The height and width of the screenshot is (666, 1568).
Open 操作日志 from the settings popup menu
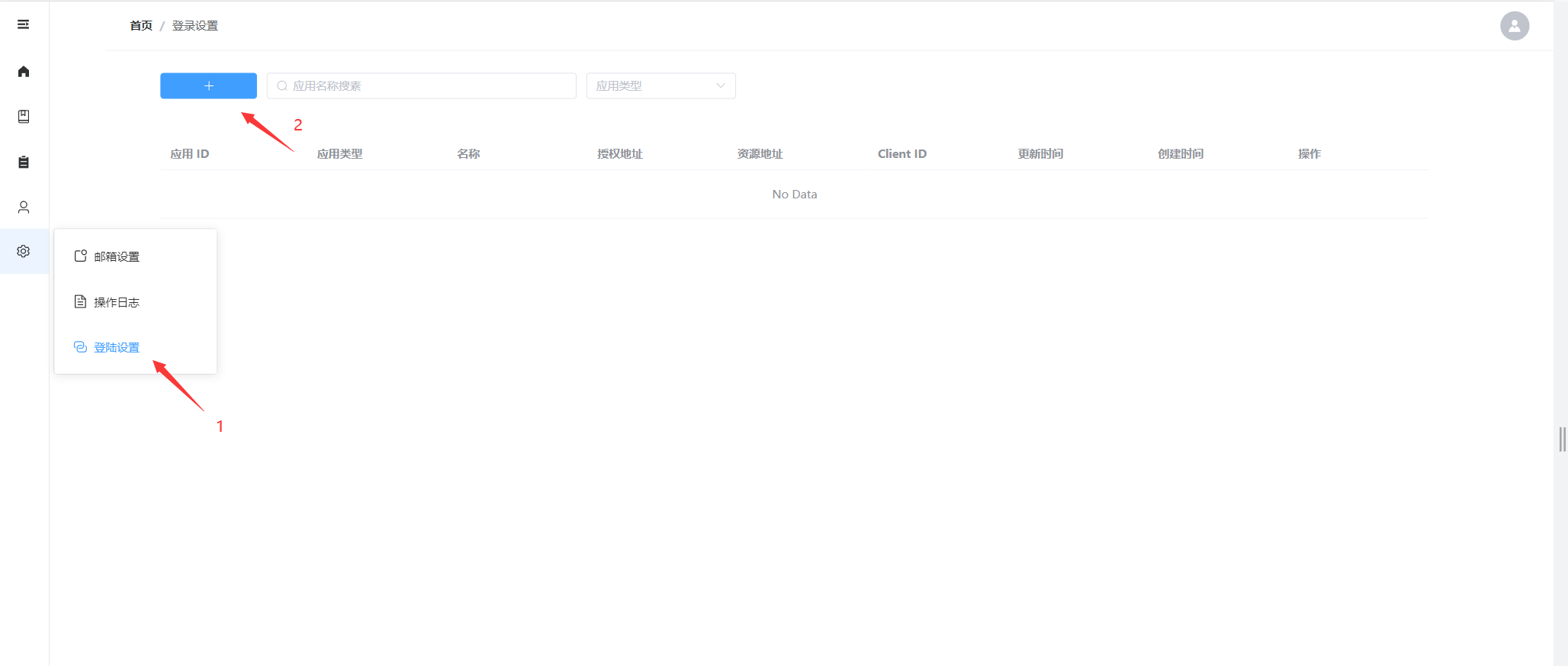(117, 303)
